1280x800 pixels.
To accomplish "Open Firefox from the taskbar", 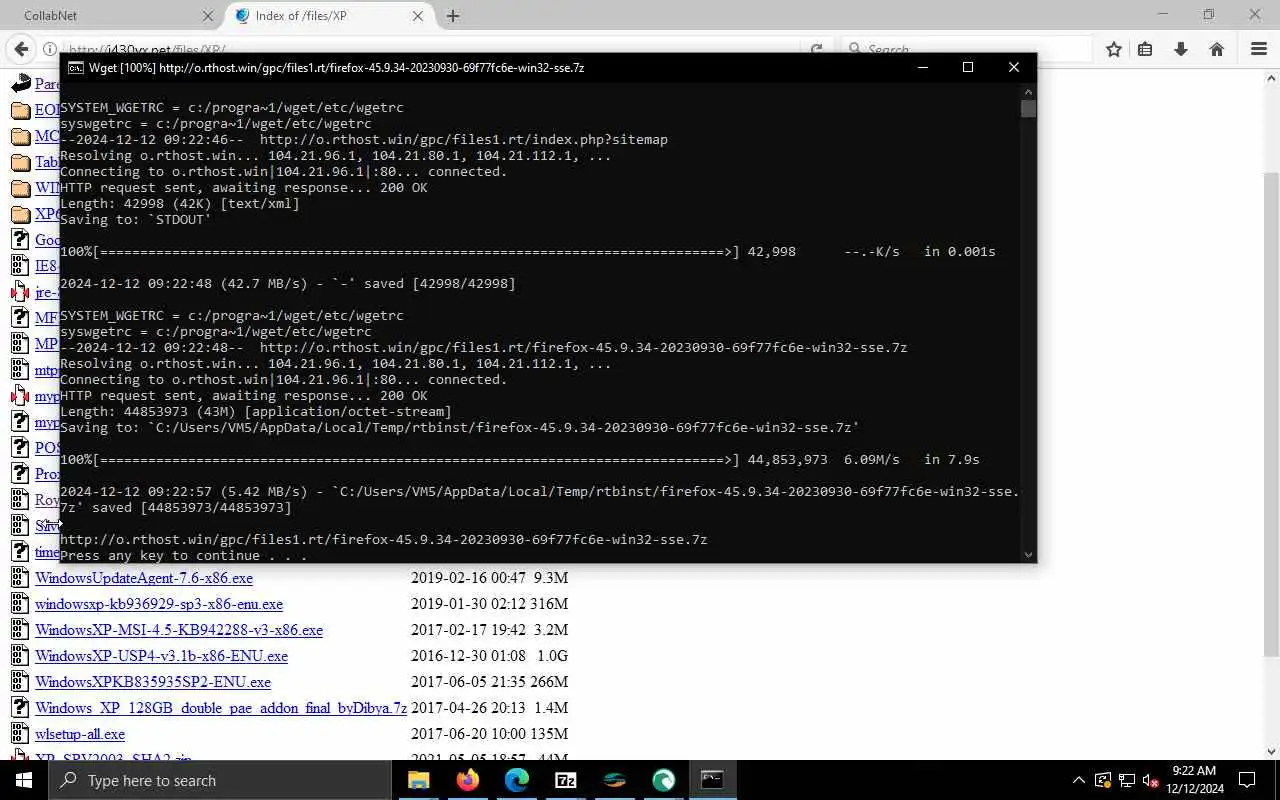I will (x=467, y=780).
